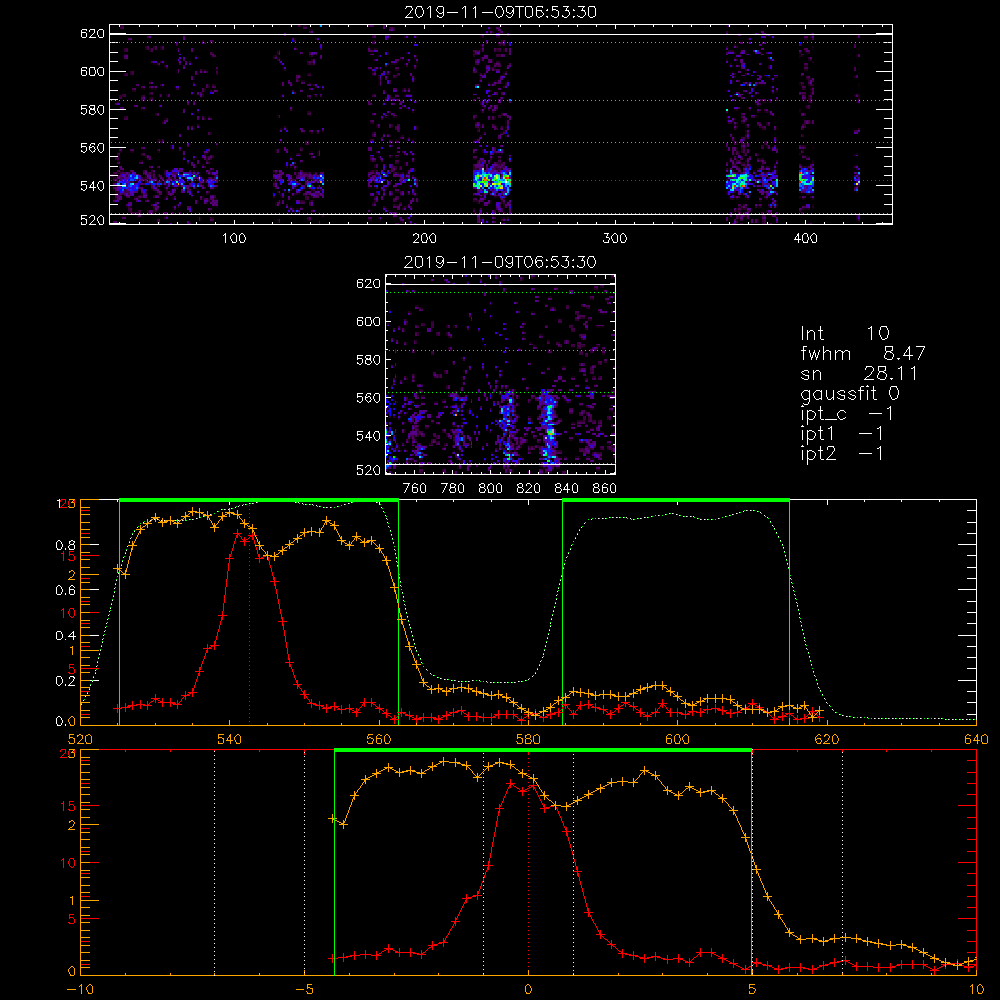
Task: Click the emission blob near x=400 in top spectrogram
Action: coord(806,180)
